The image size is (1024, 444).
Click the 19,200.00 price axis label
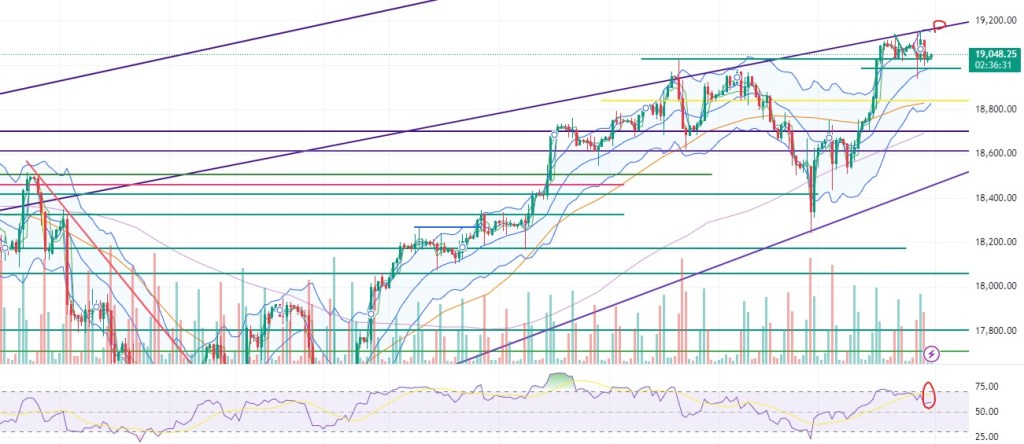tap(996, 19)
